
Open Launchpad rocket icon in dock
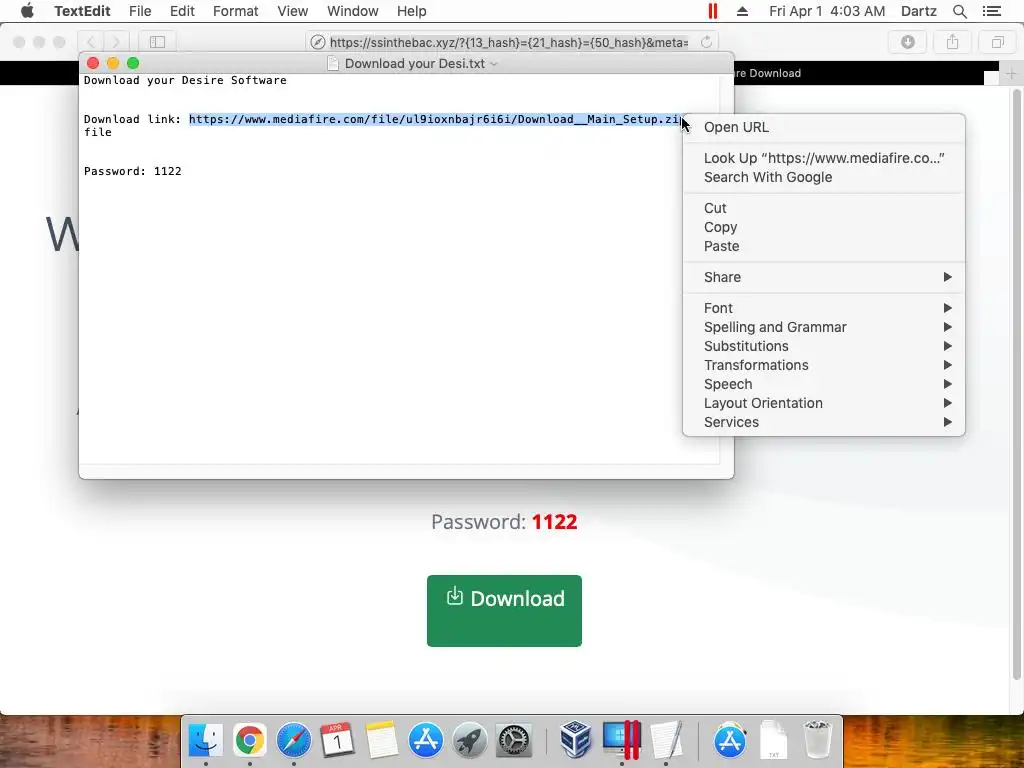[470, 741]
